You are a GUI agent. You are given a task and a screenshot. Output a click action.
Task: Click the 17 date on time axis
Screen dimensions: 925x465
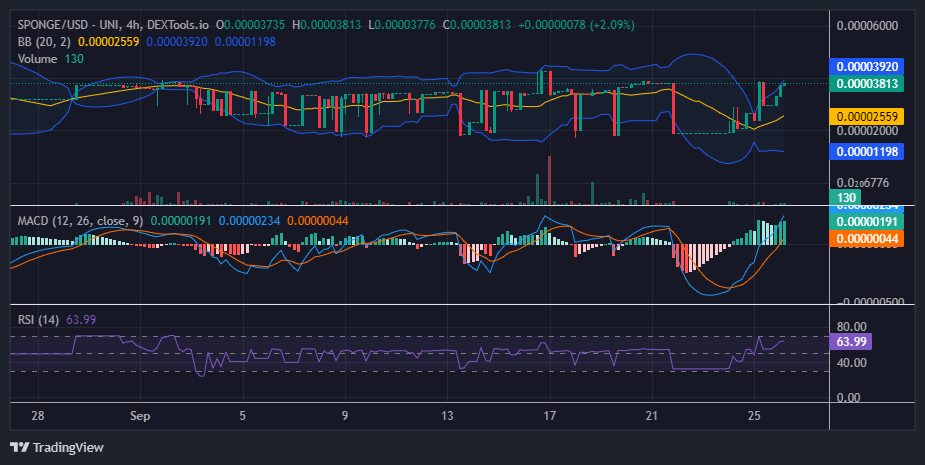(549, 415)
